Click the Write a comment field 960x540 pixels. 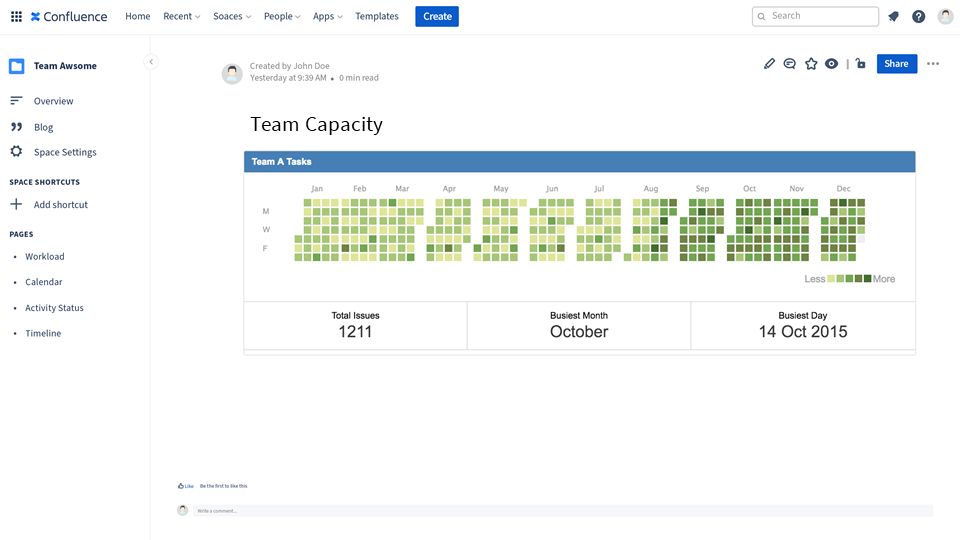pos(563,511)
